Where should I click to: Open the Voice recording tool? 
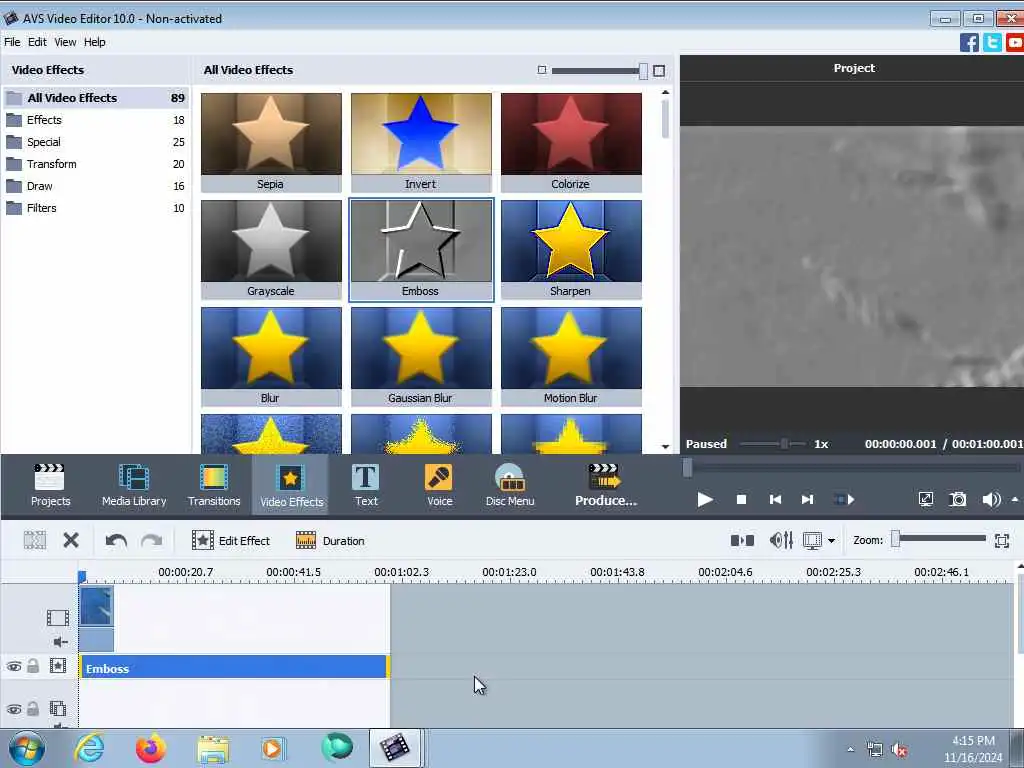(x=440, y=485)
